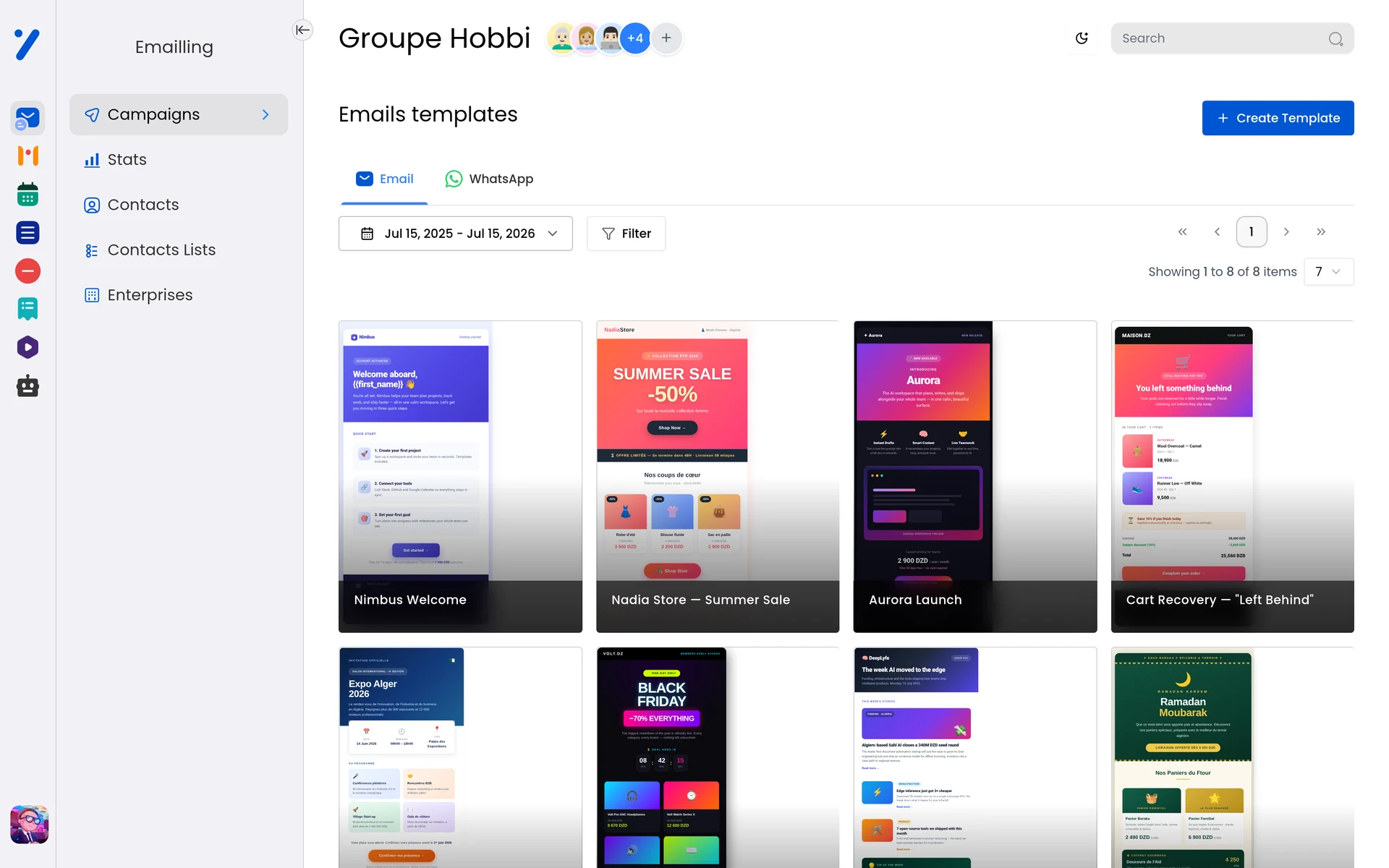Show the +4 more members badge

tap(635, 38)
